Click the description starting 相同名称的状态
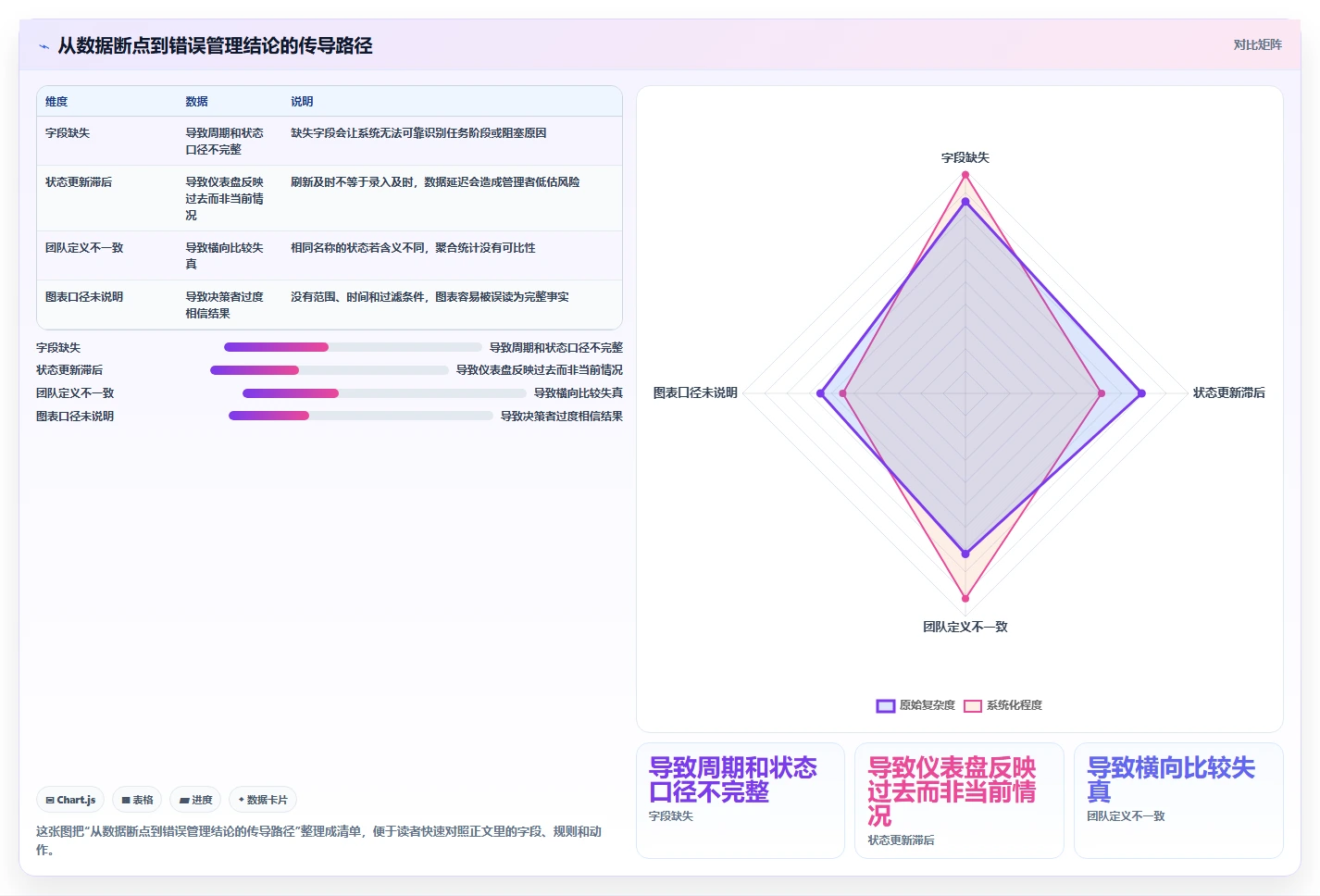Image resolution: width=1320 pixels, height=896 pixels. (x=413, y=248)
